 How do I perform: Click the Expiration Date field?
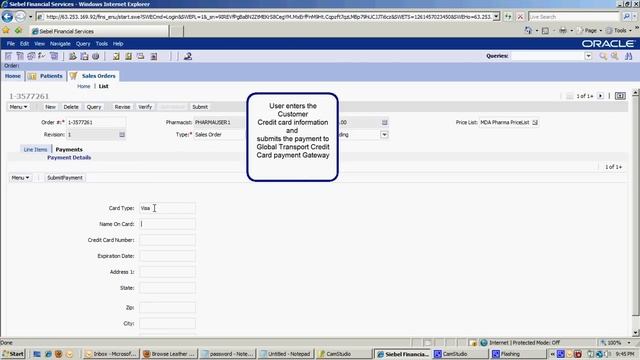pos(167,256)
